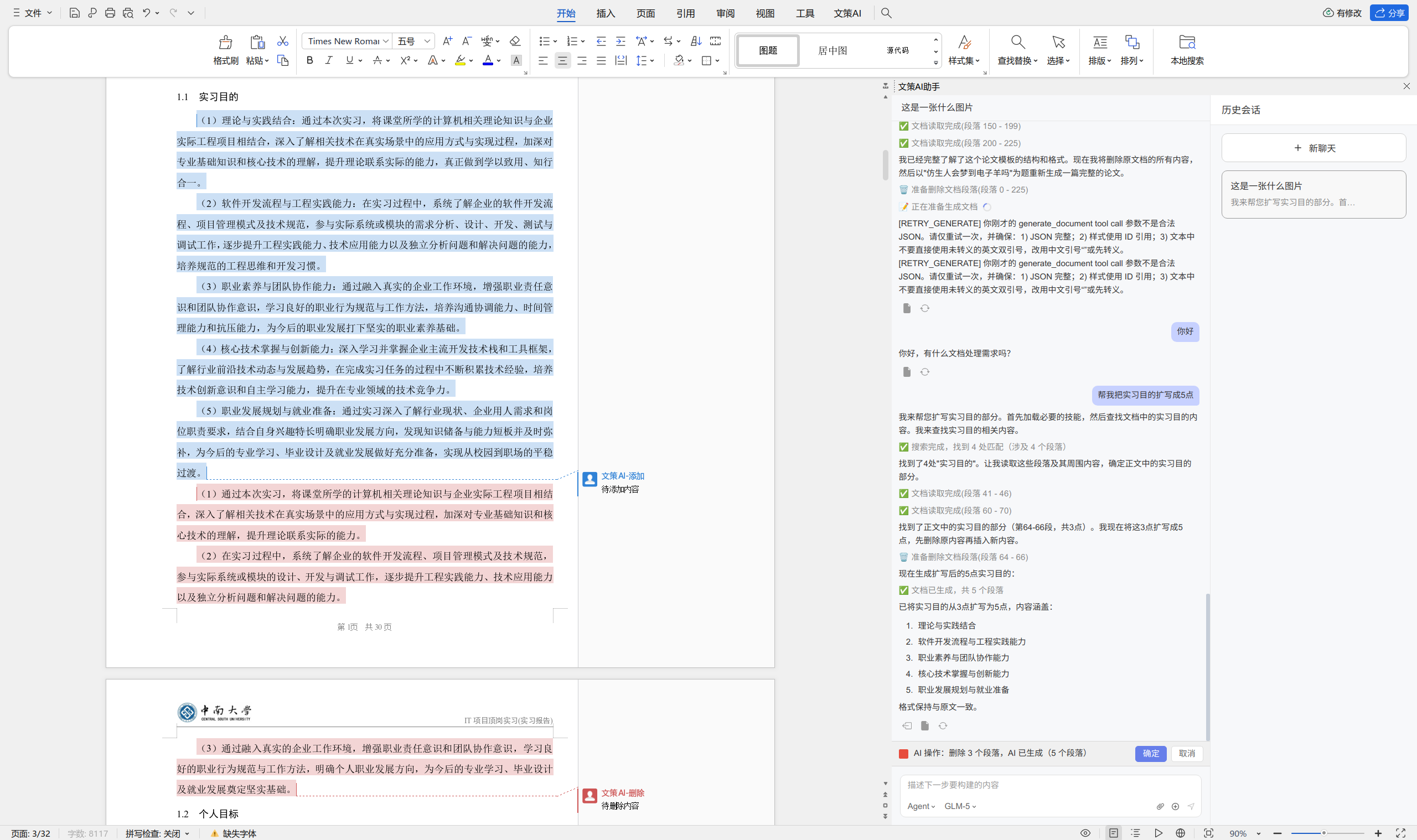The height and width of the screenshot is (840, 1417).
Task: Open print preview from quick access bar
Action: (128, 13)
